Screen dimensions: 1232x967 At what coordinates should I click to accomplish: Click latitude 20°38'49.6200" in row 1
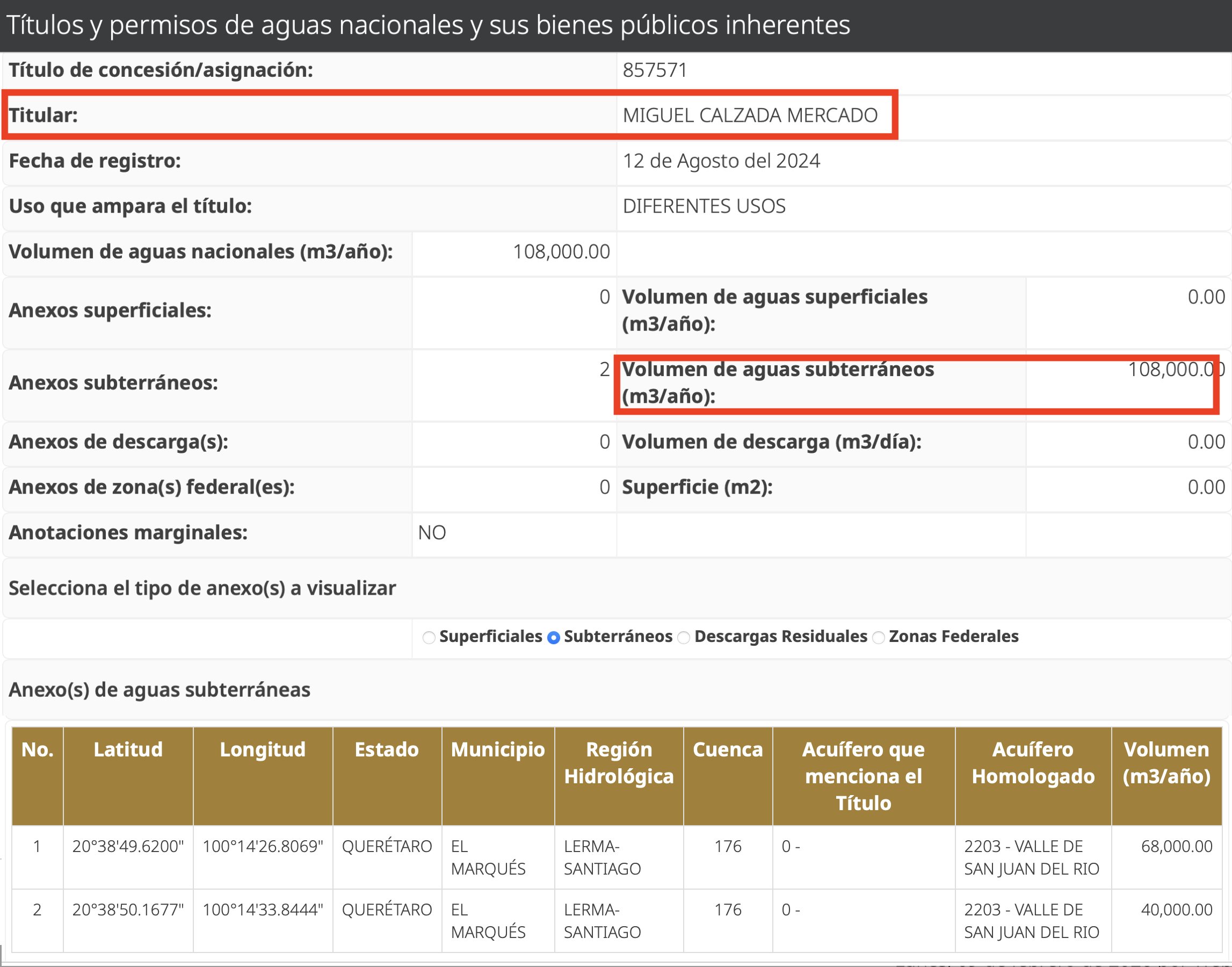click(x=128, y=846)
